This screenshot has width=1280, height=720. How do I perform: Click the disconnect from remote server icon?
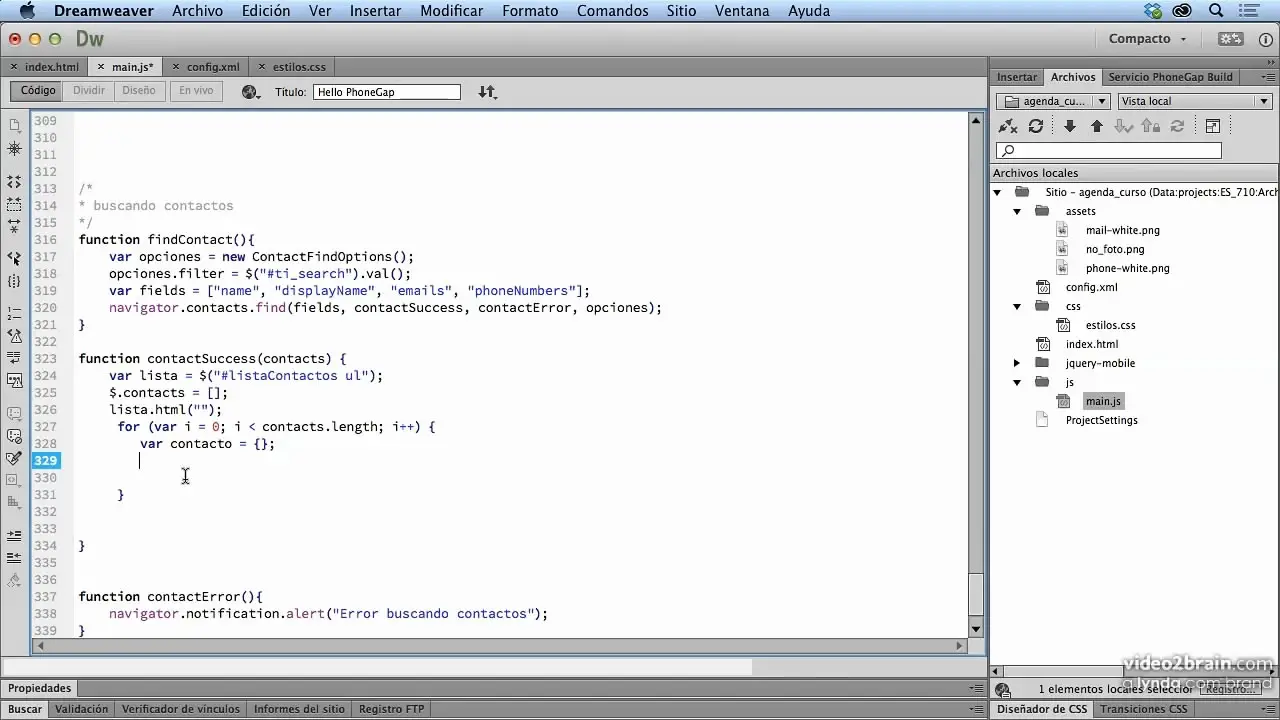point(1008,126)
